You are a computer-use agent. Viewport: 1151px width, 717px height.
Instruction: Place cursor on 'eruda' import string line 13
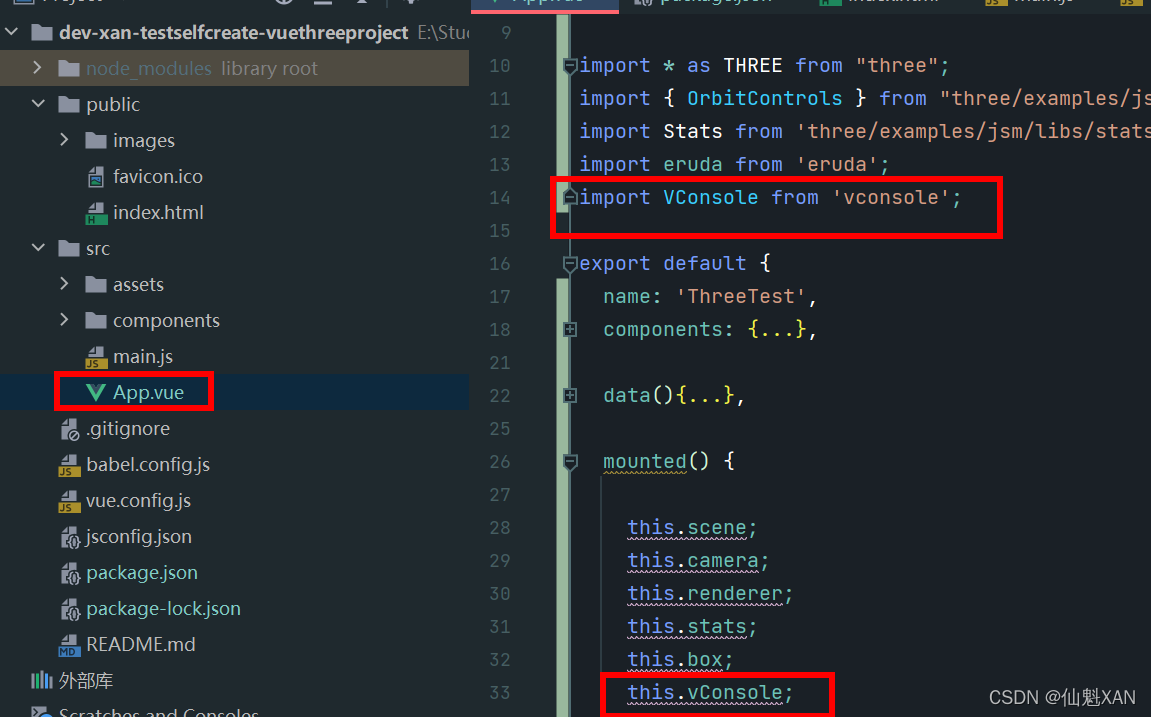pyautogui.click(x=837, y=164)
